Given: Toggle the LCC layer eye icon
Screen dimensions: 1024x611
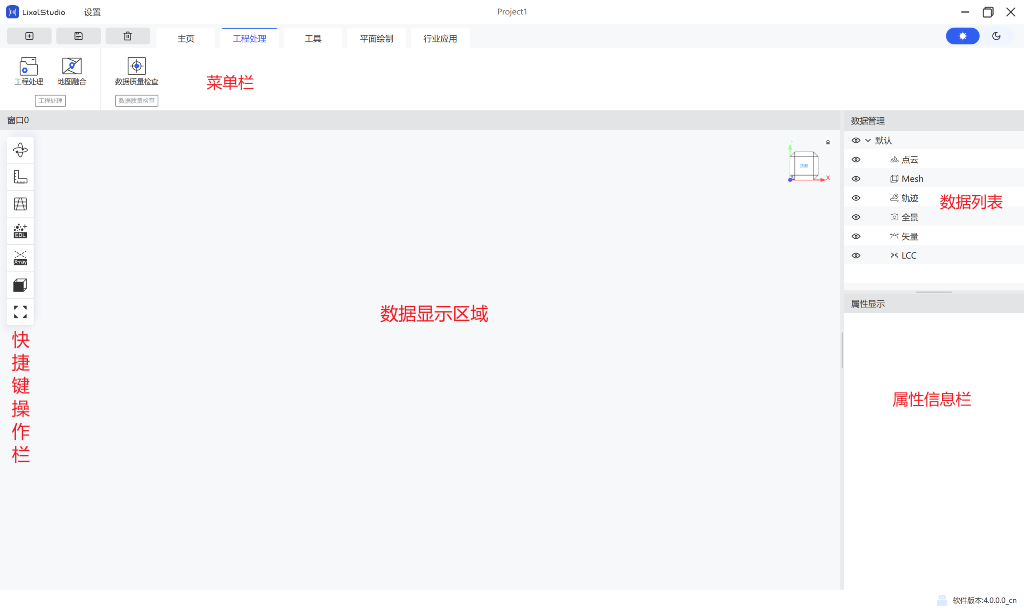Looking at the screenshot, I should (x=856, y=255).
